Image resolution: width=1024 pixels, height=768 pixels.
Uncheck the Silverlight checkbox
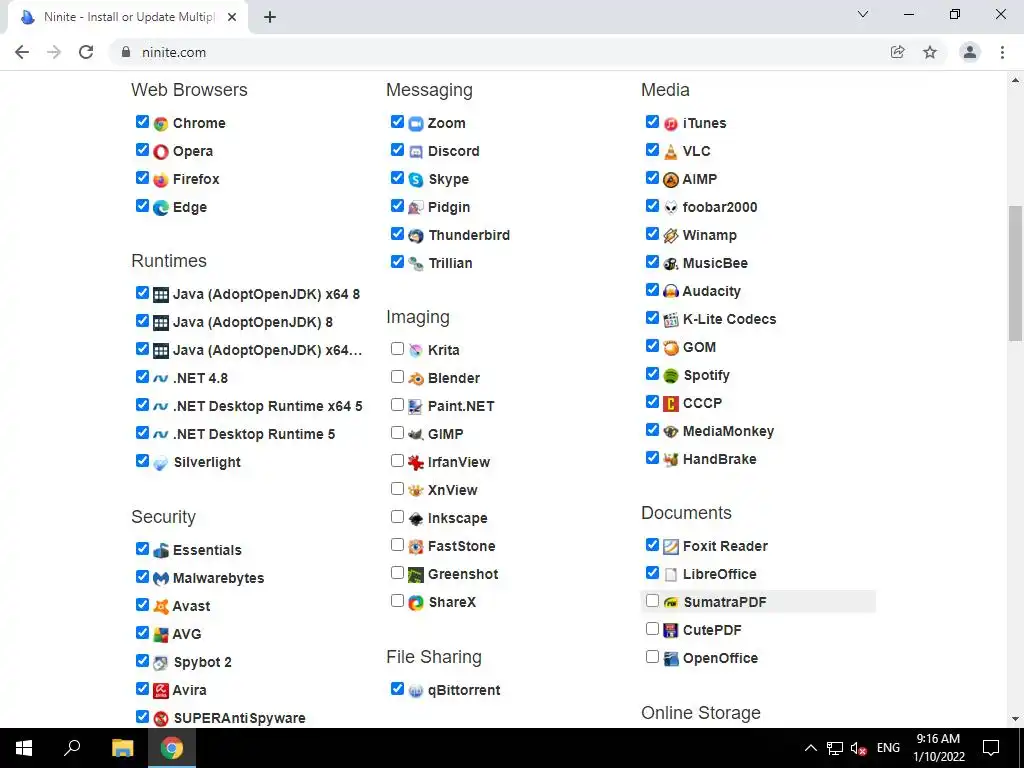[142, 461]
